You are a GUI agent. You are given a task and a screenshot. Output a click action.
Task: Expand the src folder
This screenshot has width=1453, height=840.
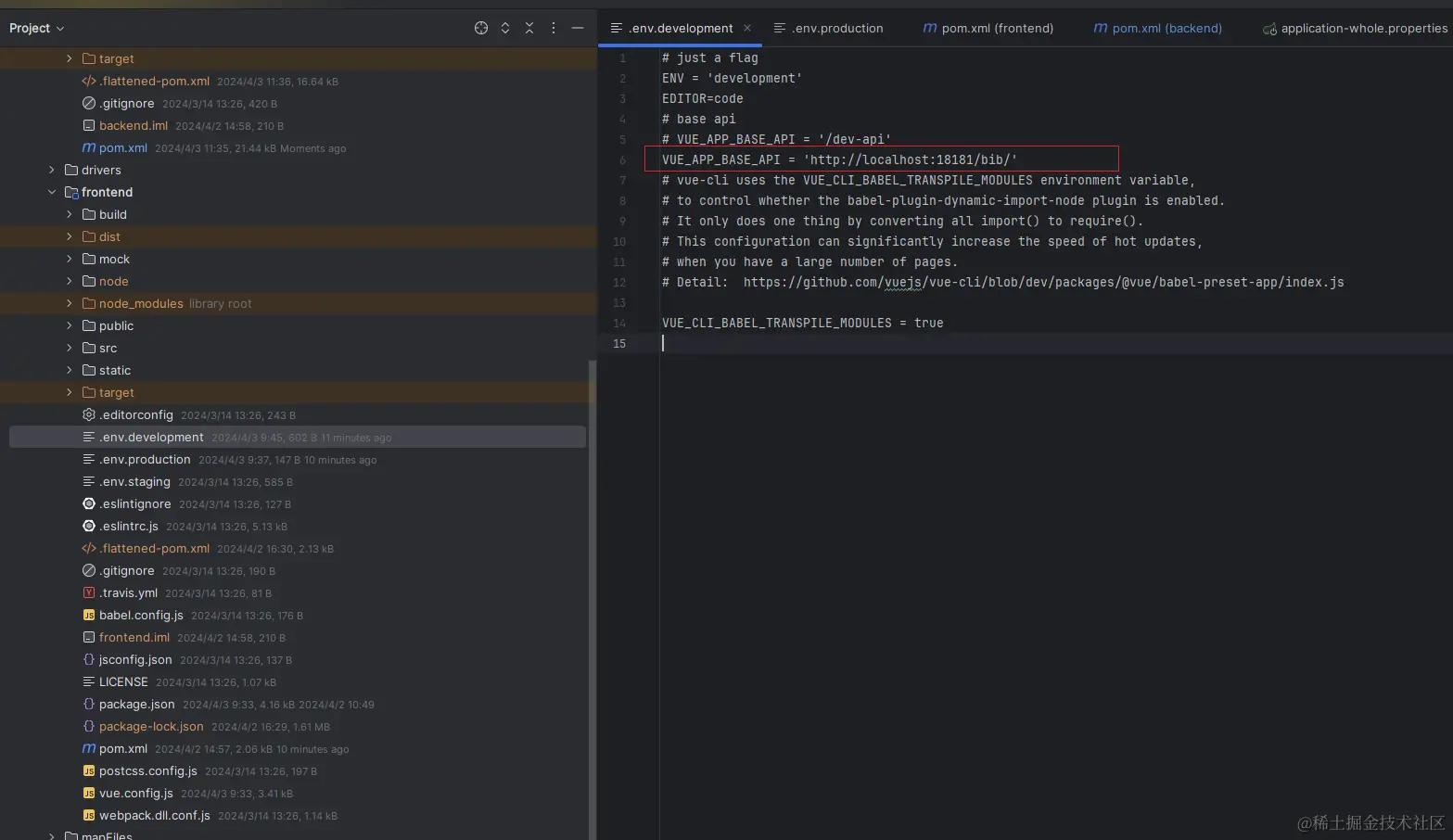tap(70, 348)
